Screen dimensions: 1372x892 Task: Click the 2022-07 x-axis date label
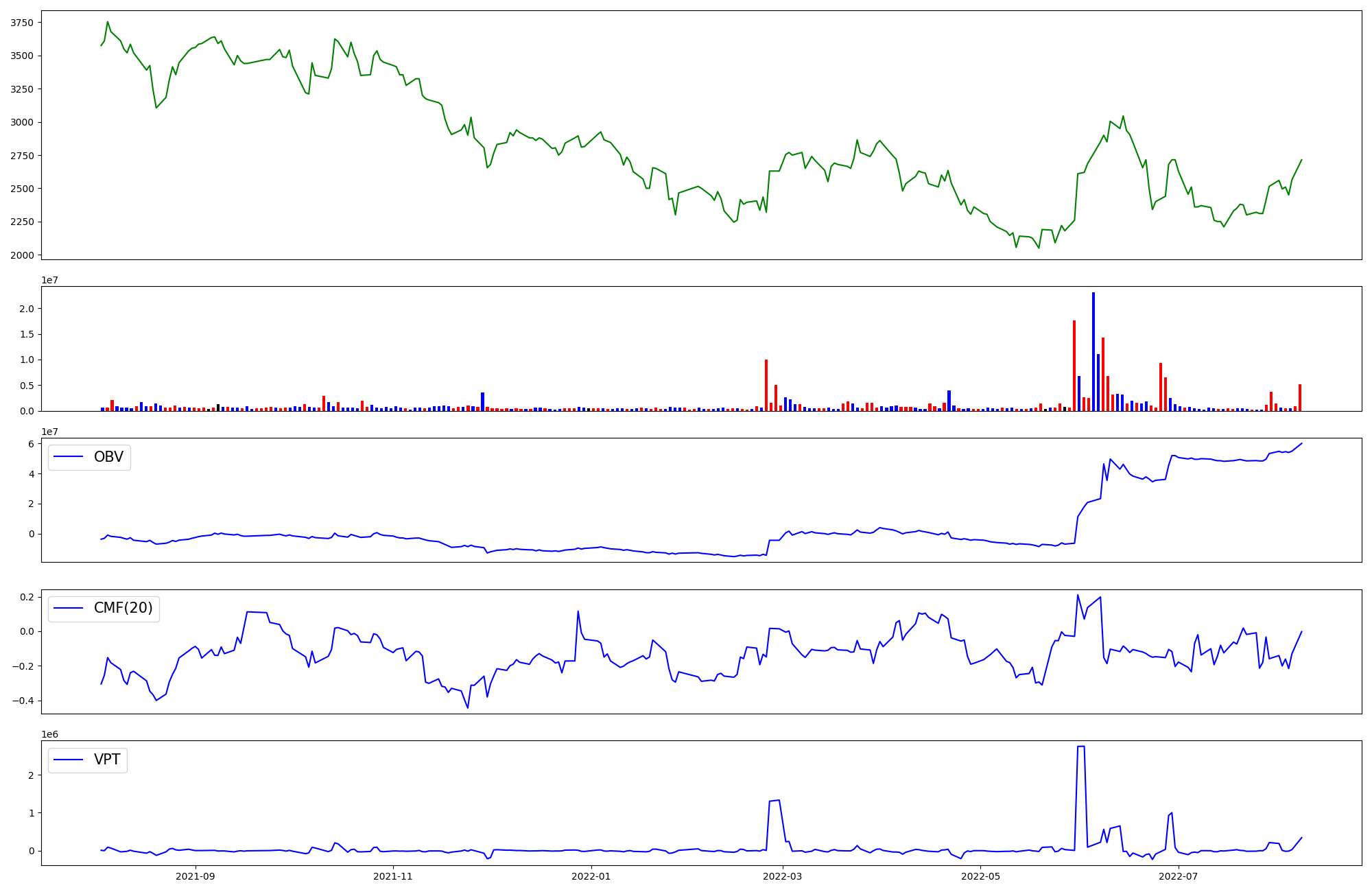click(1178, 876)
